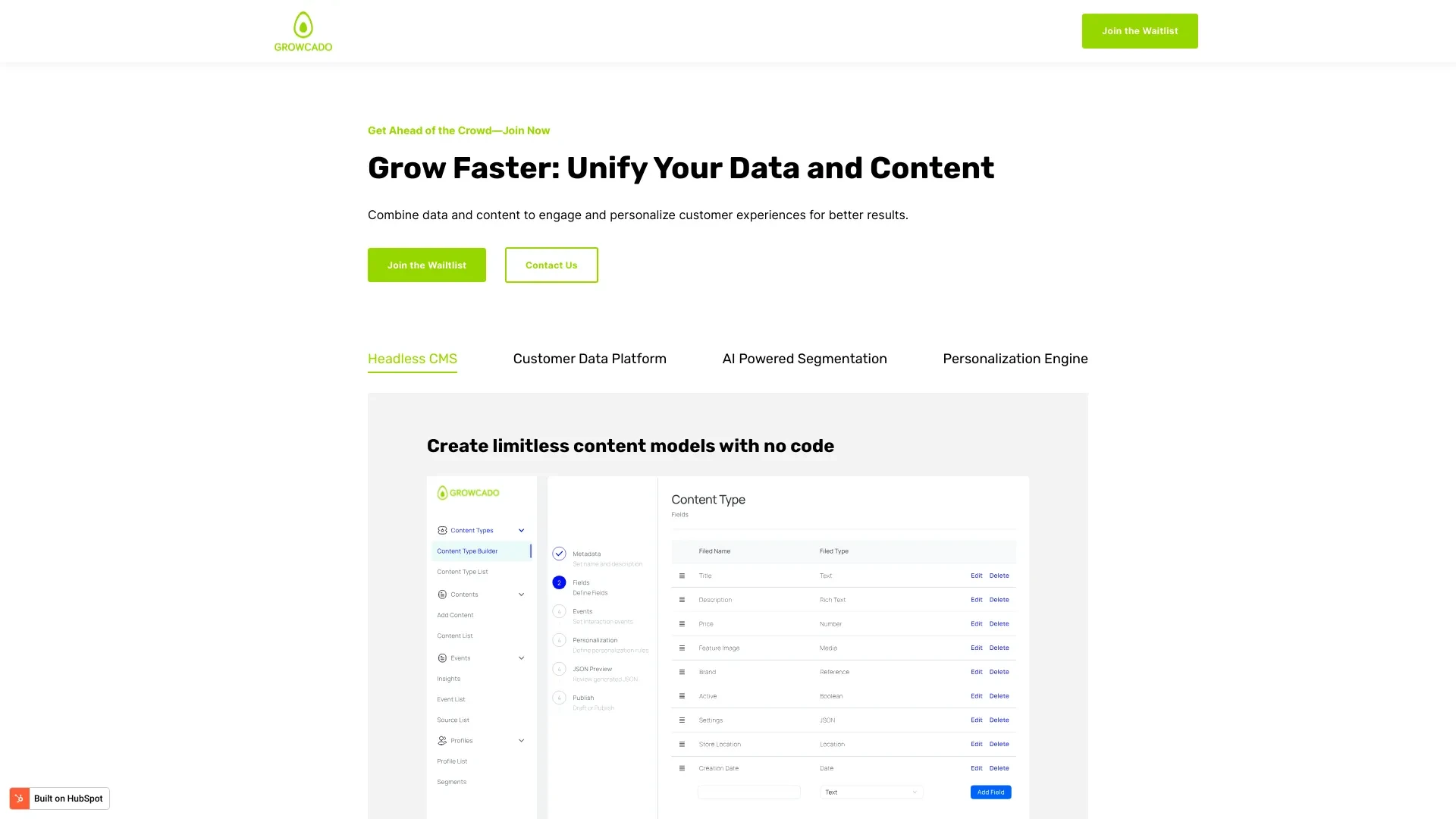Screen dimensions: 1456x819
Task: Select the AI Powered Segmentation tab
Action: (805, 359)
